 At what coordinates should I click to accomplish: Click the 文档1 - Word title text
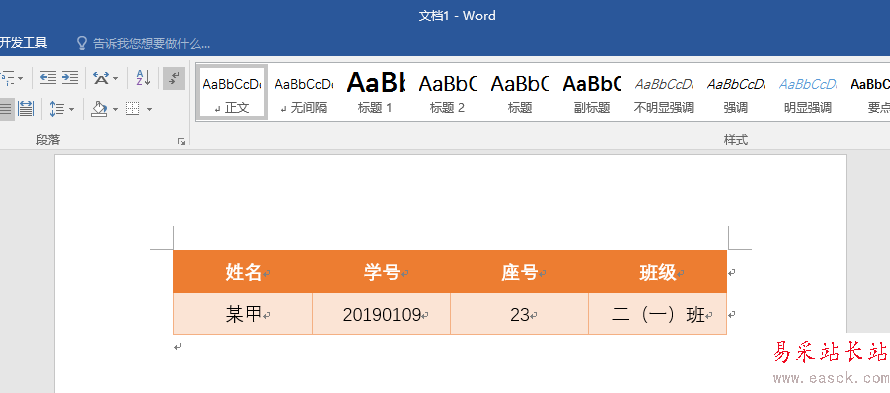457,16
